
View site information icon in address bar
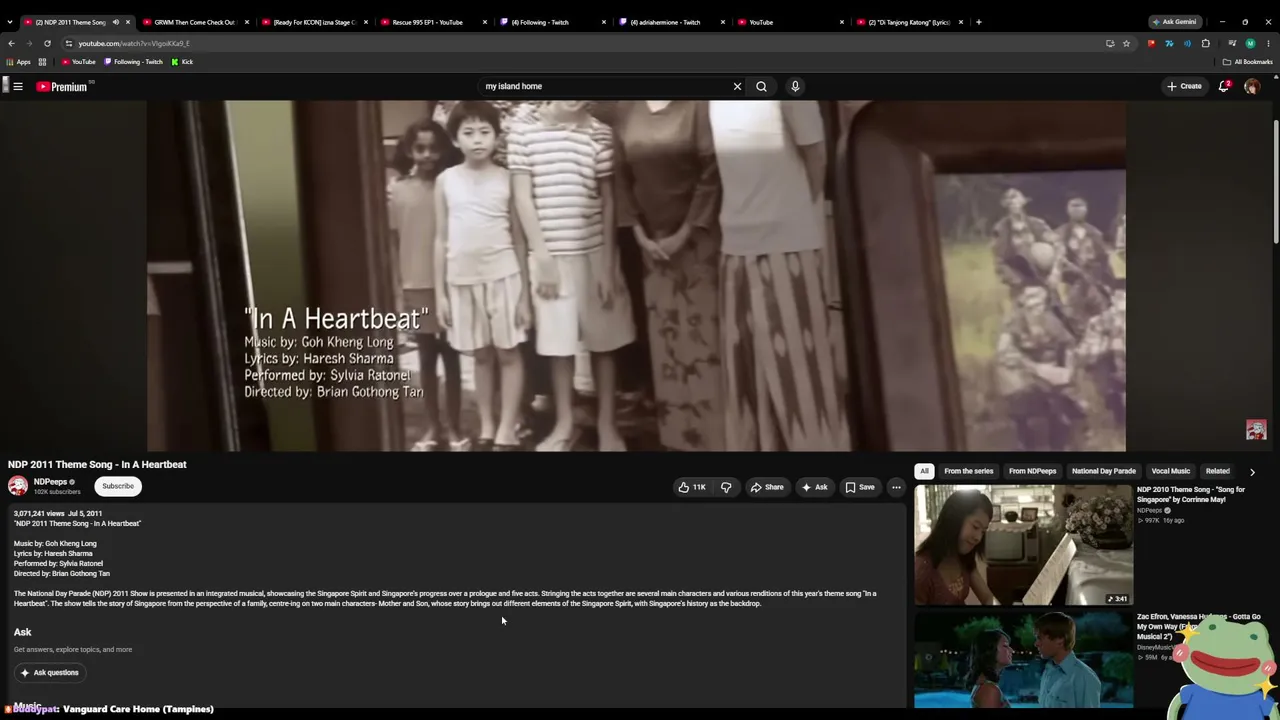(x=68, y=44)
